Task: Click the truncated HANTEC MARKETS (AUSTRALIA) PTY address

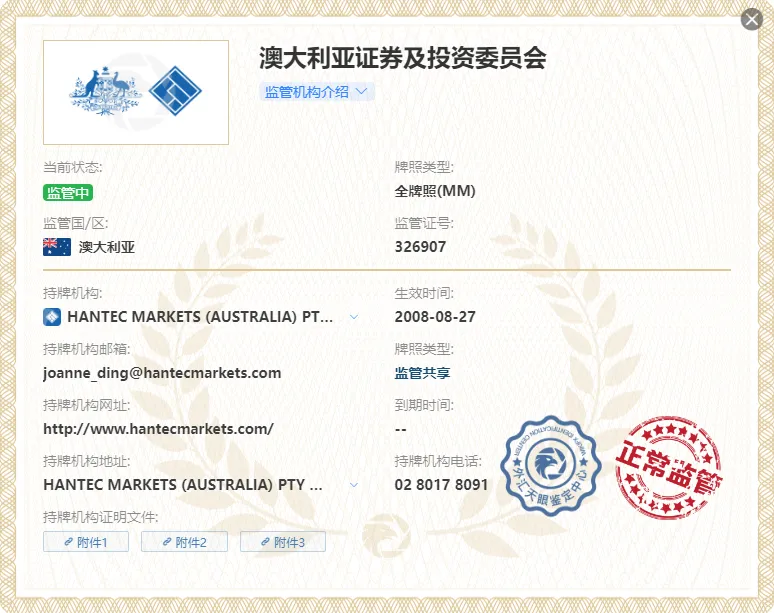Action: 183,485
